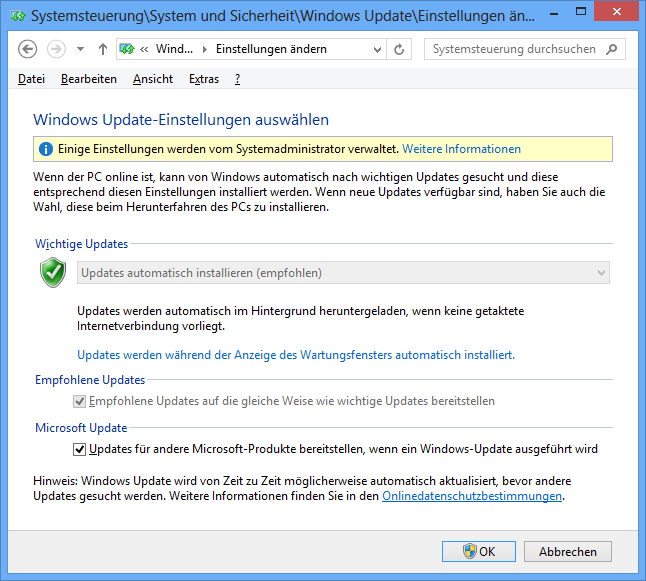Select the 'Wind...' breadcrumb segment
The image size is (646, 581).
point(174,49)
